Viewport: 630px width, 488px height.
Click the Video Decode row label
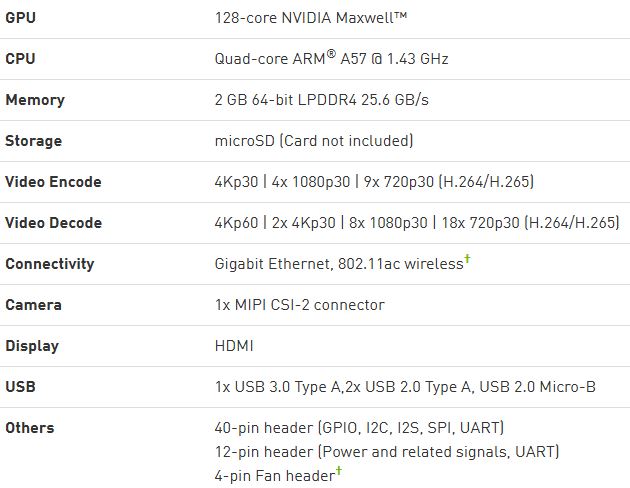53,222
